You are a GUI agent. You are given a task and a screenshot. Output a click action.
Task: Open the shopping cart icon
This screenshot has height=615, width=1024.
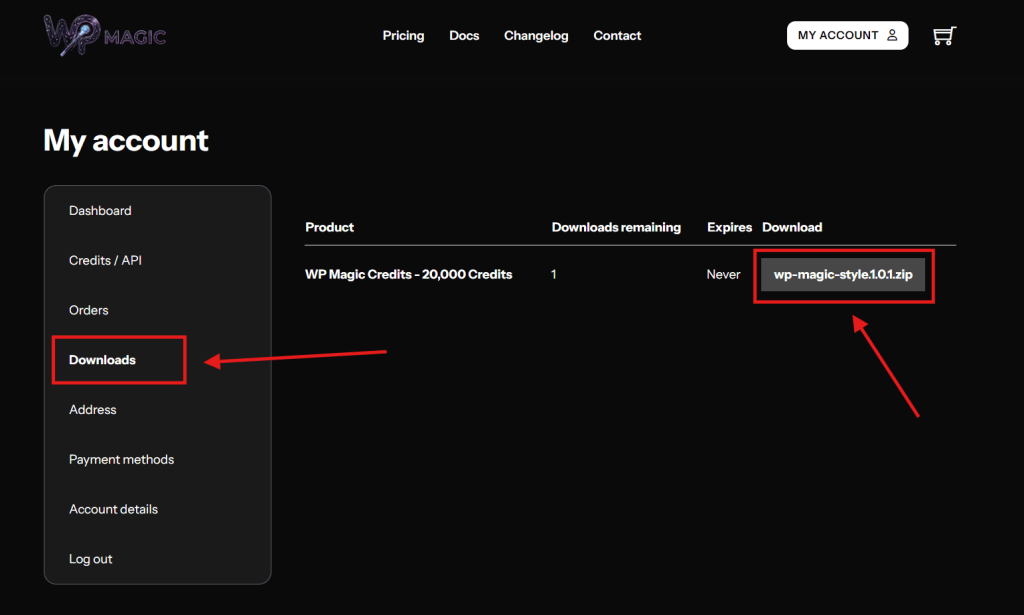pos(943,36)
